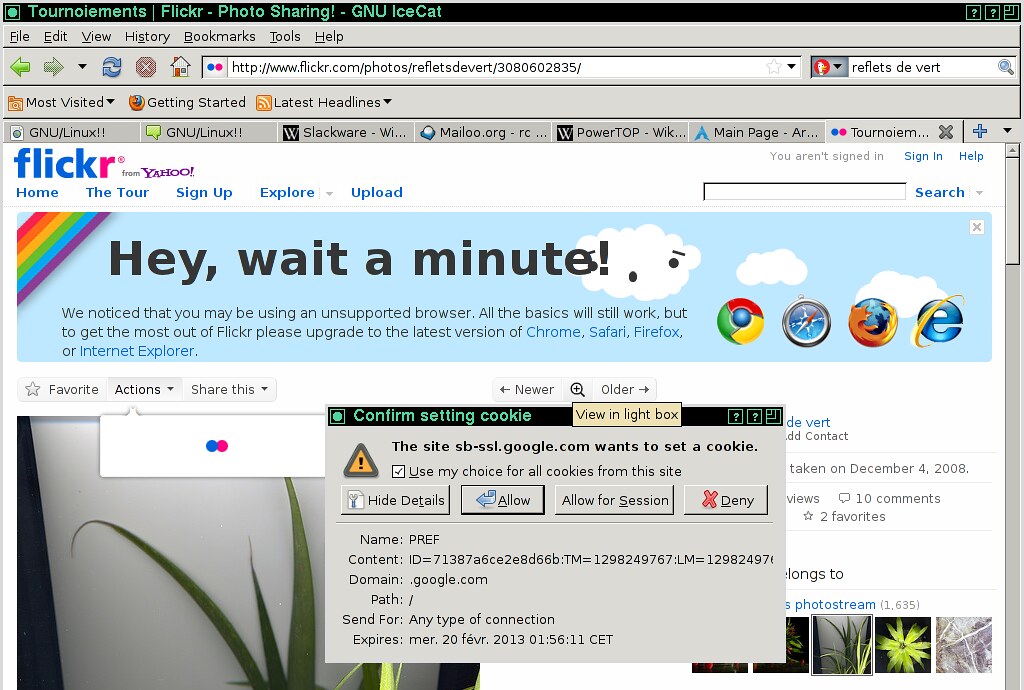Open the Share this dropdown

coord(229,389)
